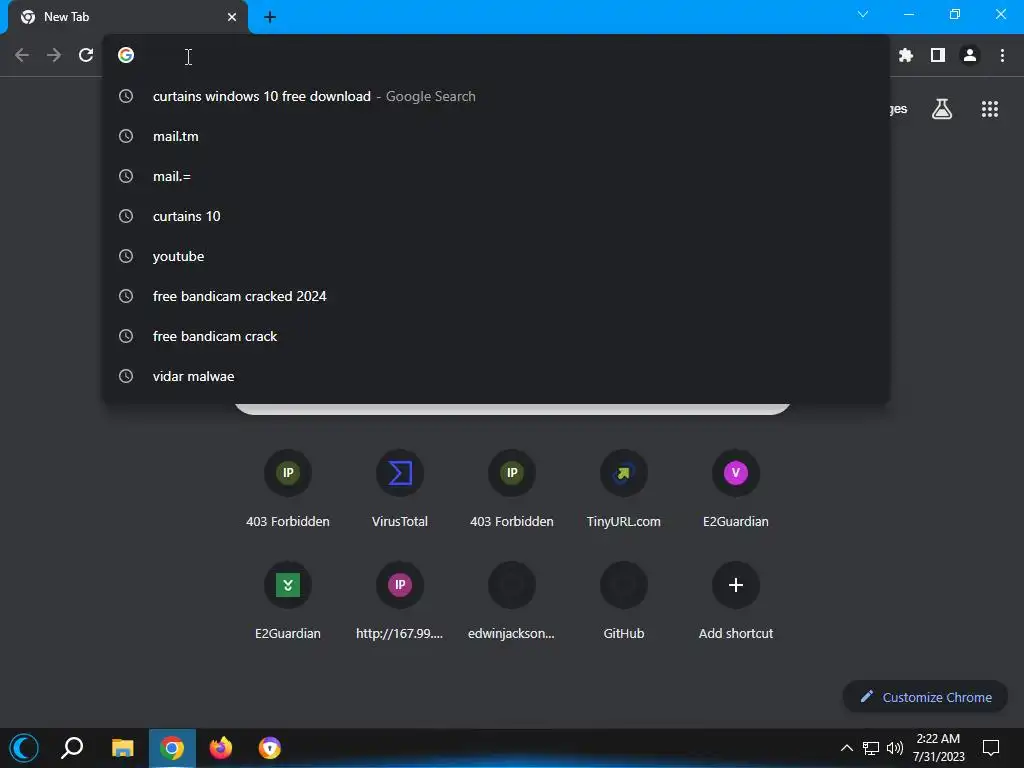
Task: Click the Google icon in the address bar
Action: click(x=126, y=56)
